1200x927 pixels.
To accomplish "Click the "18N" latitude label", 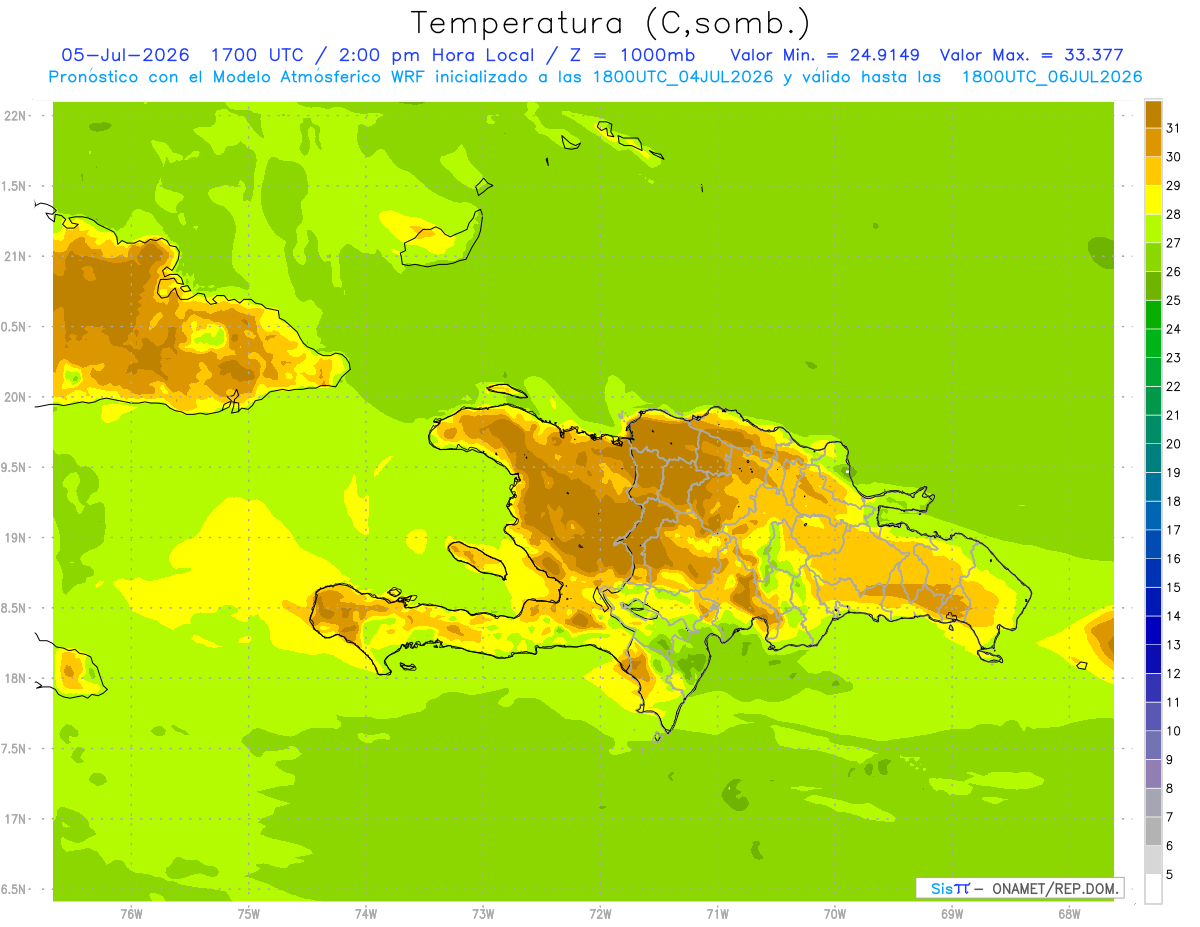I will (x=15, y=678).
